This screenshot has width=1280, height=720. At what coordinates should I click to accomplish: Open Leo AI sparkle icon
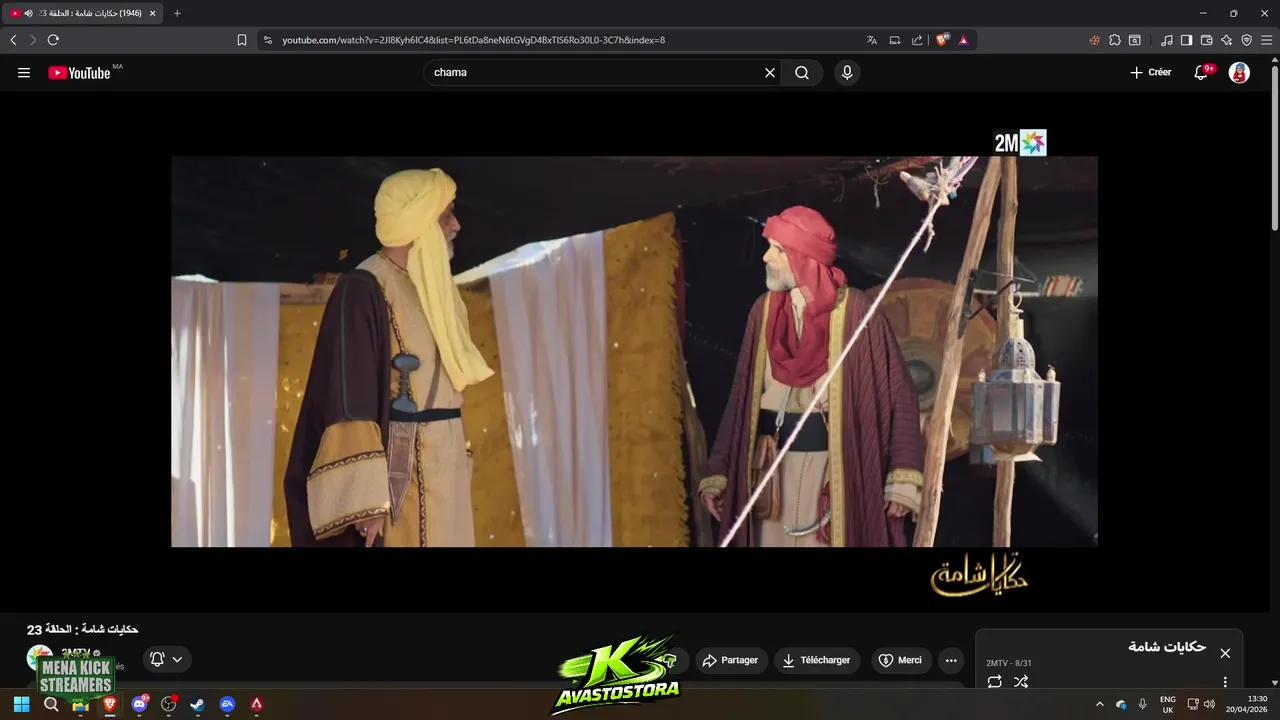coord(1226,40)
